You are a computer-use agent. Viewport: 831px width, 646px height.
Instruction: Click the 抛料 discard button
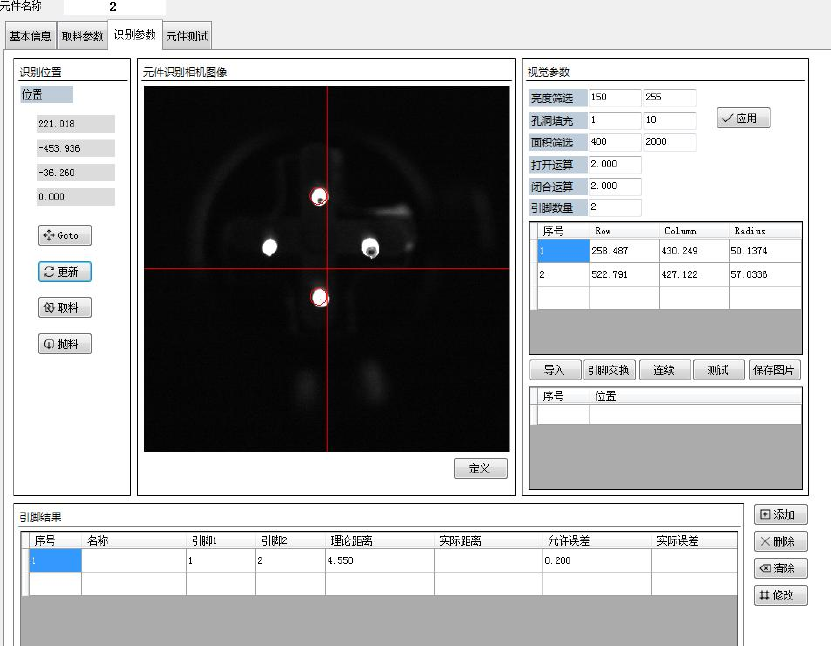click(64, 344)
